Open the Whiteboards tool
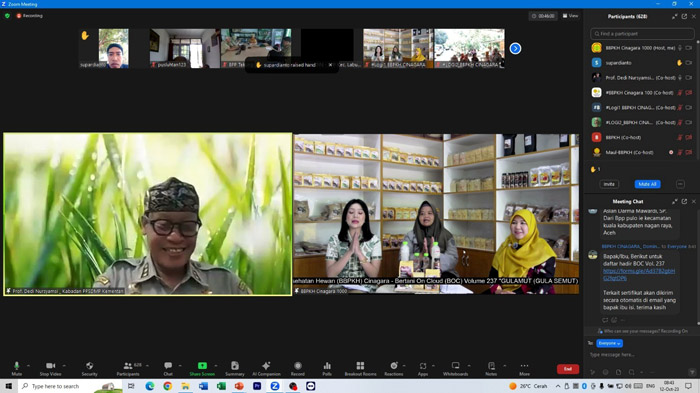The height and width of the screenshot is (393, 700). (x=455, y=366)
